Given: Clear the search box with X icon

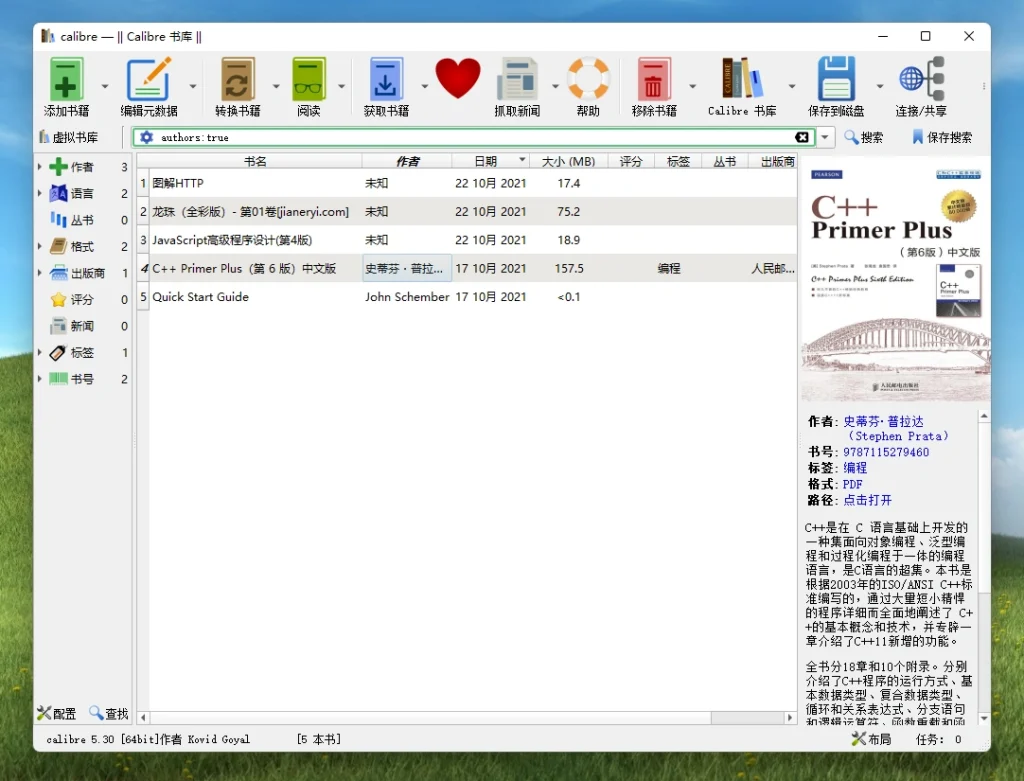Looking at the screenshot, I should (802, 137).
